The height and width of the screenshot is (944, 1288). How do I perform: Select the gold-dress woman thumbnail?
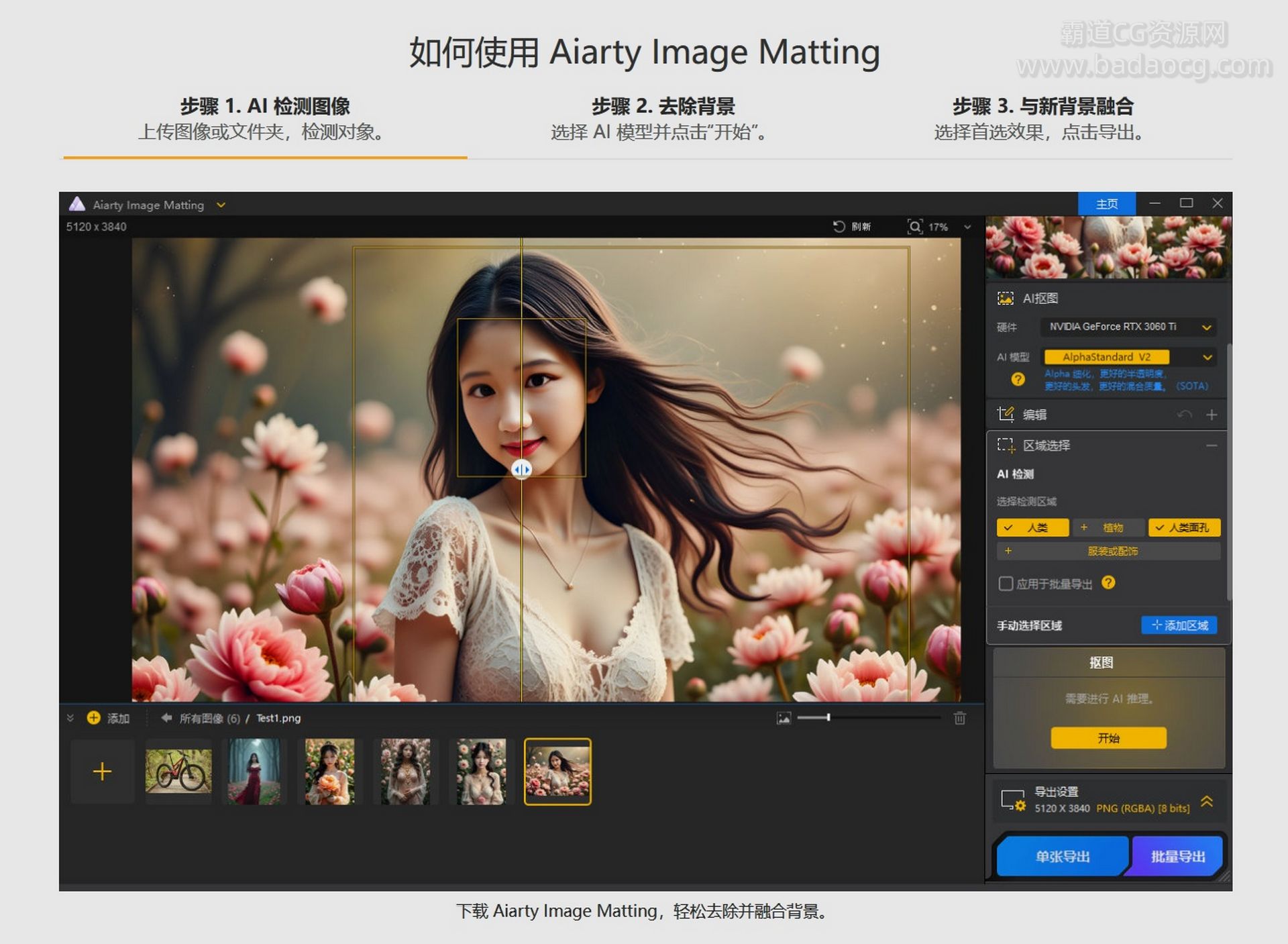coord(406,772)
